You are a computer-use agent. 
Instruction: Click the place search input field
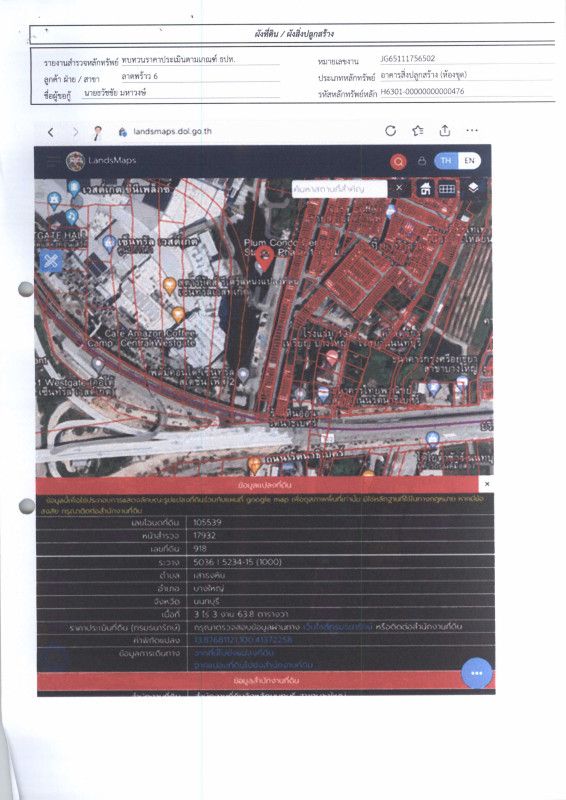[x=339, y=189]
